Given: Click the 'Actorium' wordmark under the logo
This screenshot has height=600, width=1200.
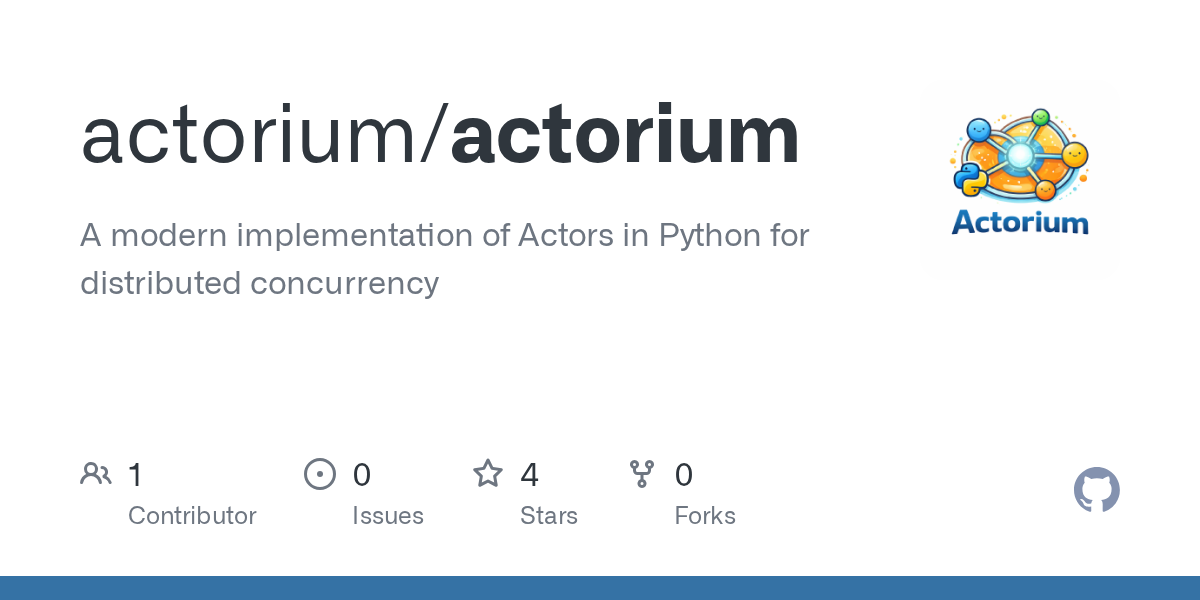Looking at the screenshot, I should 1020,220.
